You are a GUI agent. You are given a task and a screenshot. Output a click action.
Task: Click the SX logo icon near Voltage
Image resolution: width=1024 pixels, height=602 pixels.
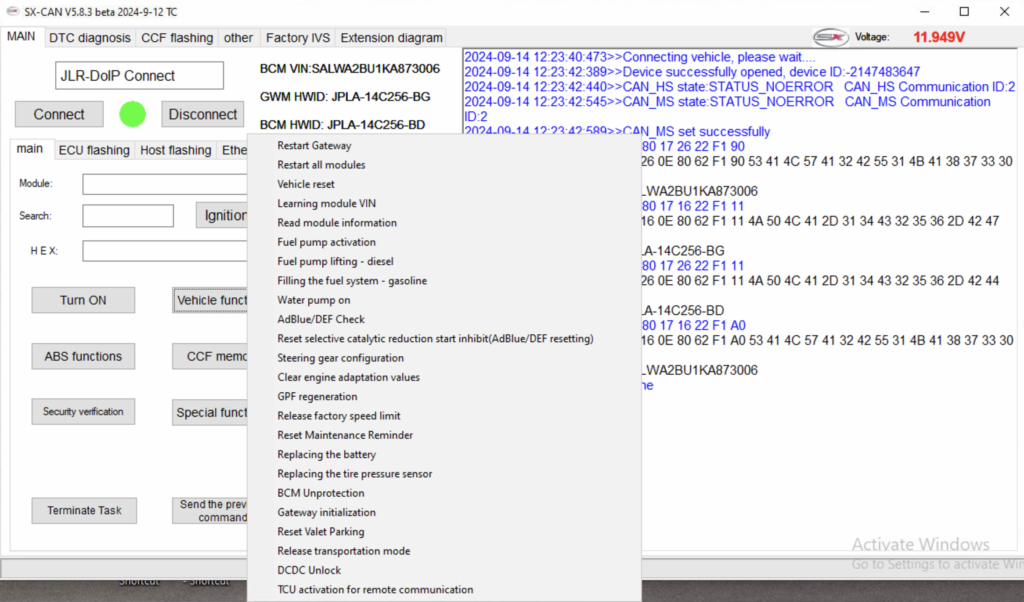(x=830, y=37)
